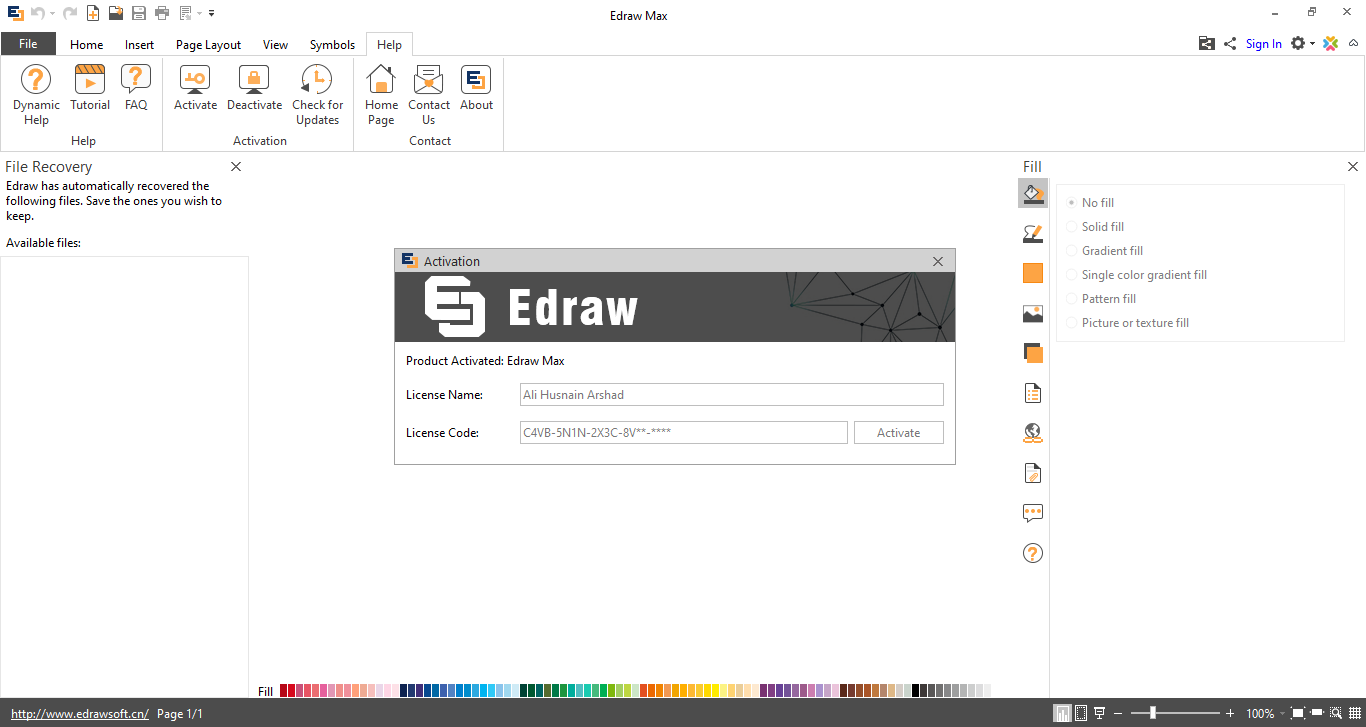Click the colorful Edraw app center icon
Image resolution: width=1366 pixels, height=727 pixels.
click(x=1330, y=43)
